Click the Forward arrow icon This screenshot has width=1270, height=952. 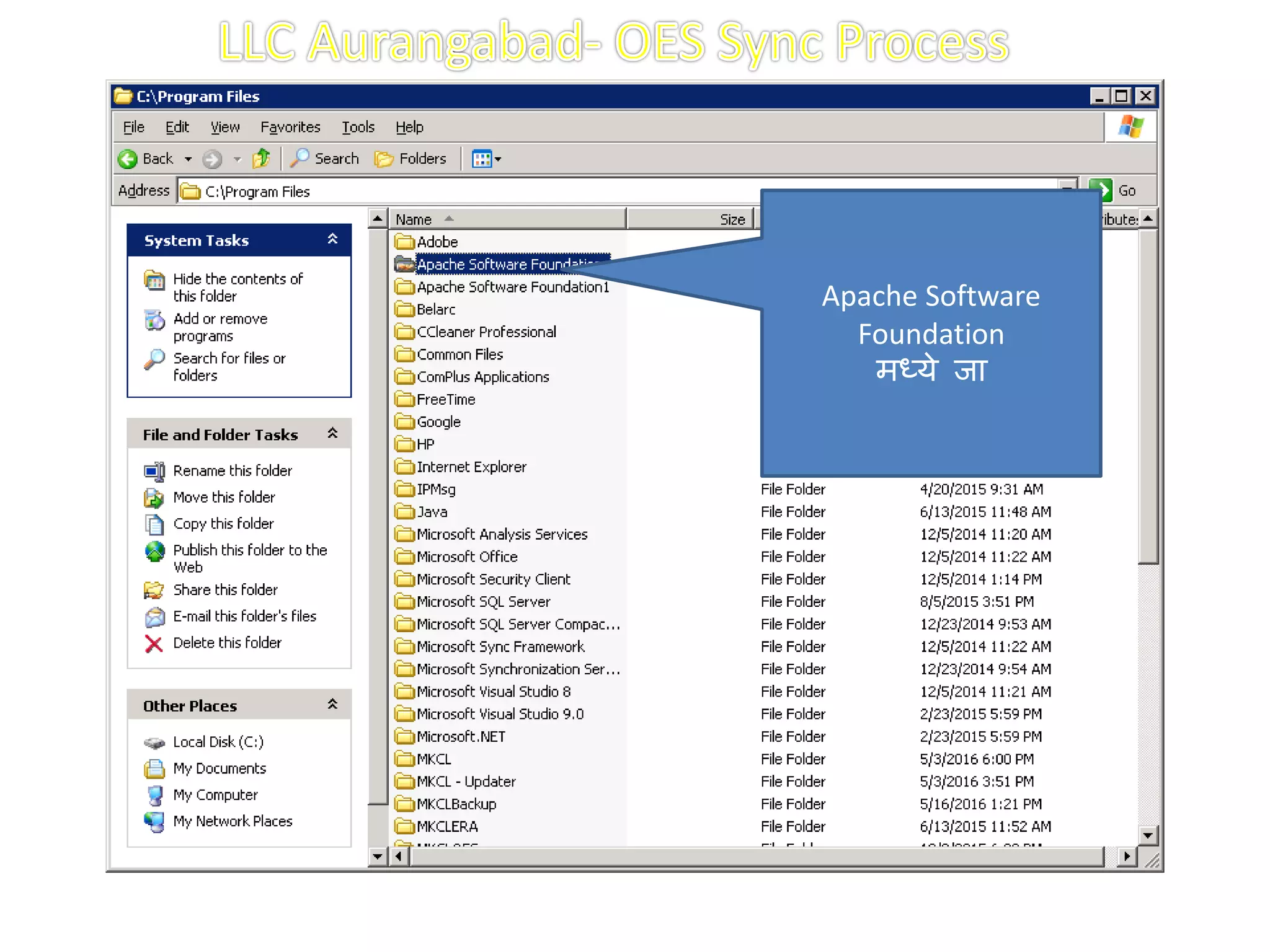point(212,159)
